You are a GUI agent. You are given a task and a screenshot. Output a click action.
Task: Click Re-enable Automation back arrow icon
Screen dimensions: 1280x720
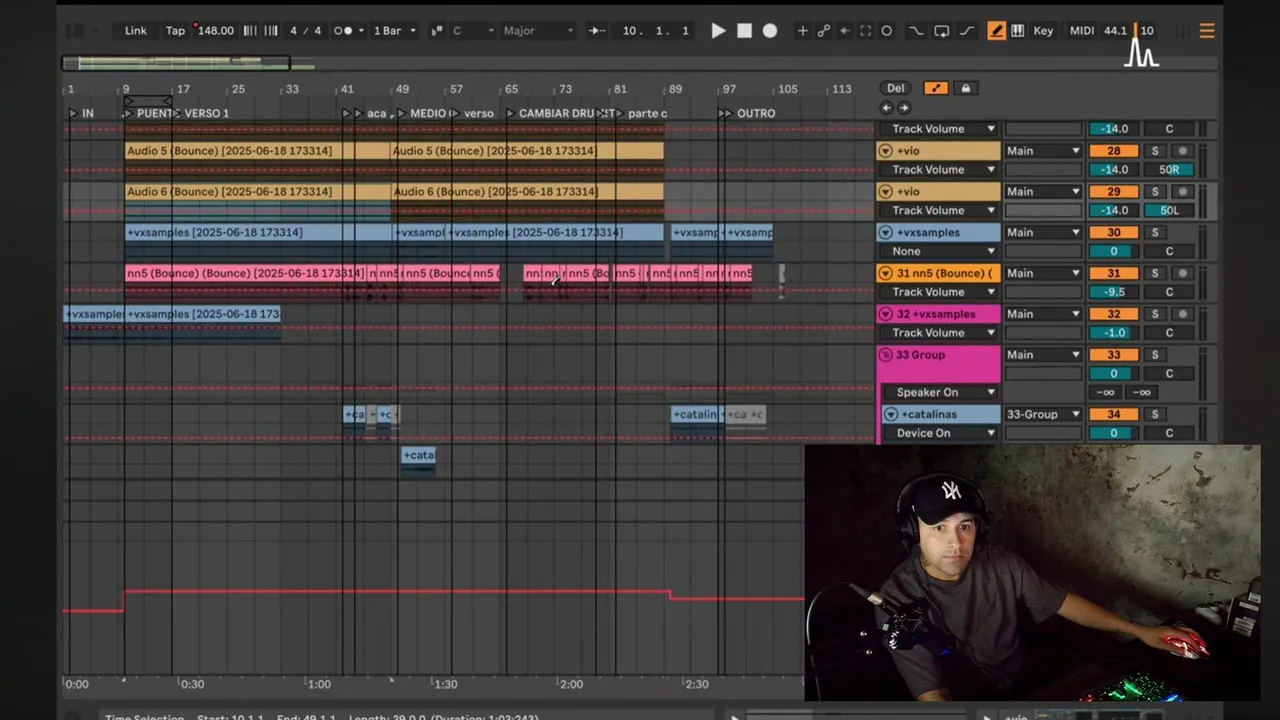click(844, 31)
